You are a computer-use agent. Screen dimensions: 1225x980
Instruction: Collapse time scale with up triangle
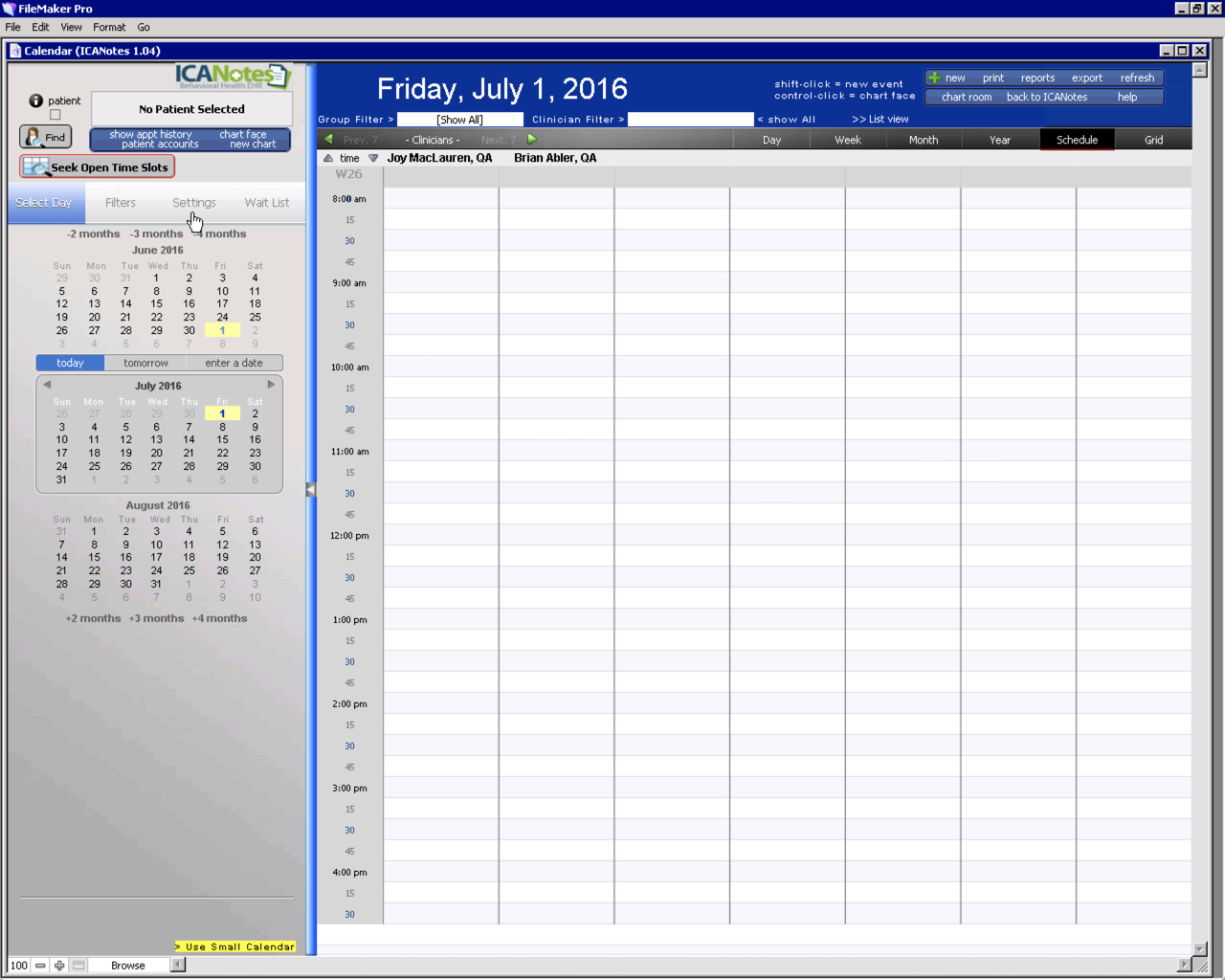click(328, 158)
